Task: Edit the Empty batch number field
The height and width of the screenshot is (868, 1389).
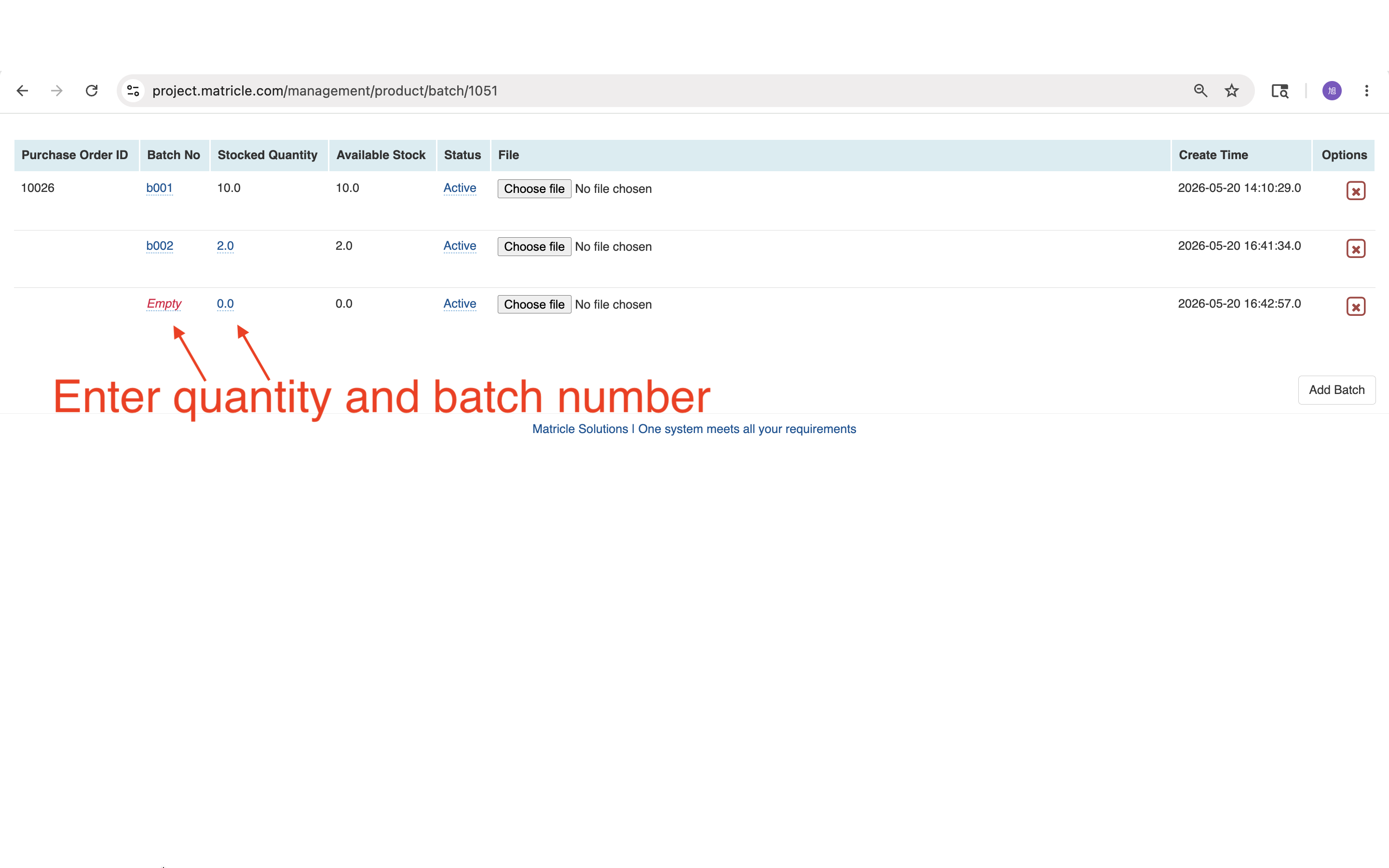Action: (164, 304)
